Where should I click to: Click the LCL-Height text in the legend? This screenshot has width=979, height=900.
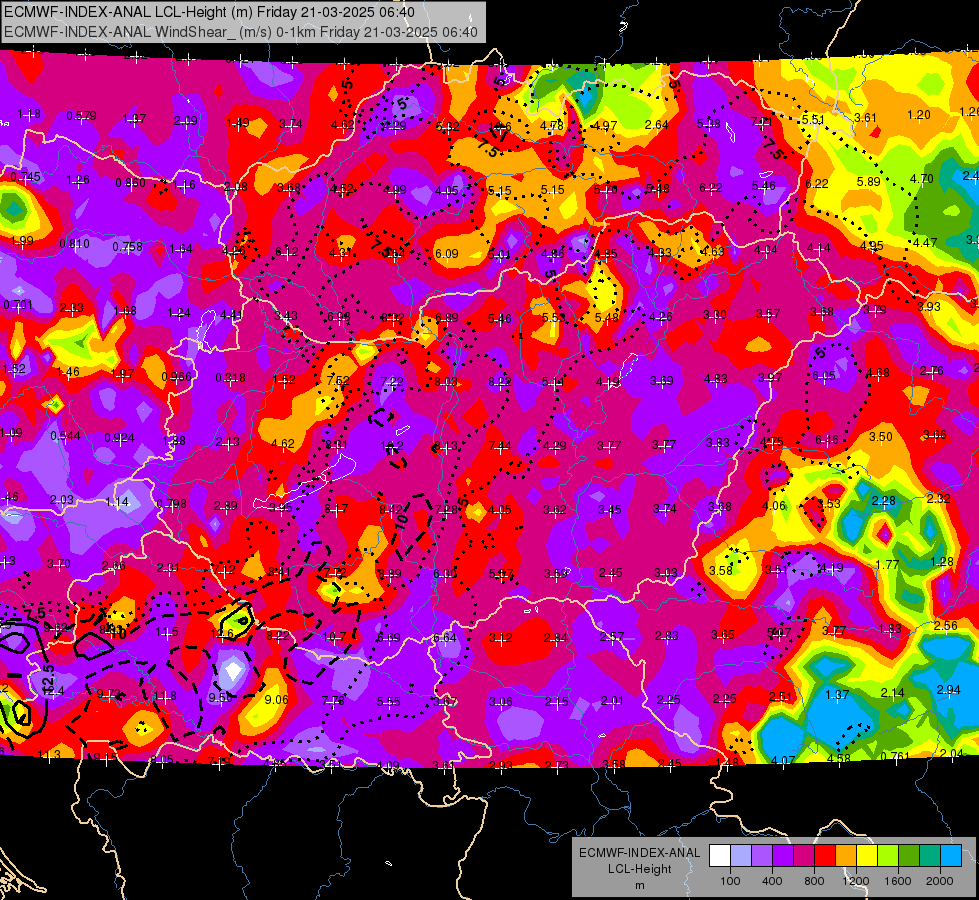[x=639, y=869]
